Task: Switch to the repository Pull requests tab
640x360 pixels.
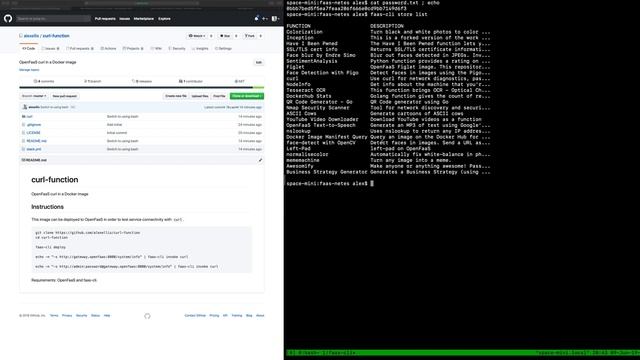Action: click(80, 49)
